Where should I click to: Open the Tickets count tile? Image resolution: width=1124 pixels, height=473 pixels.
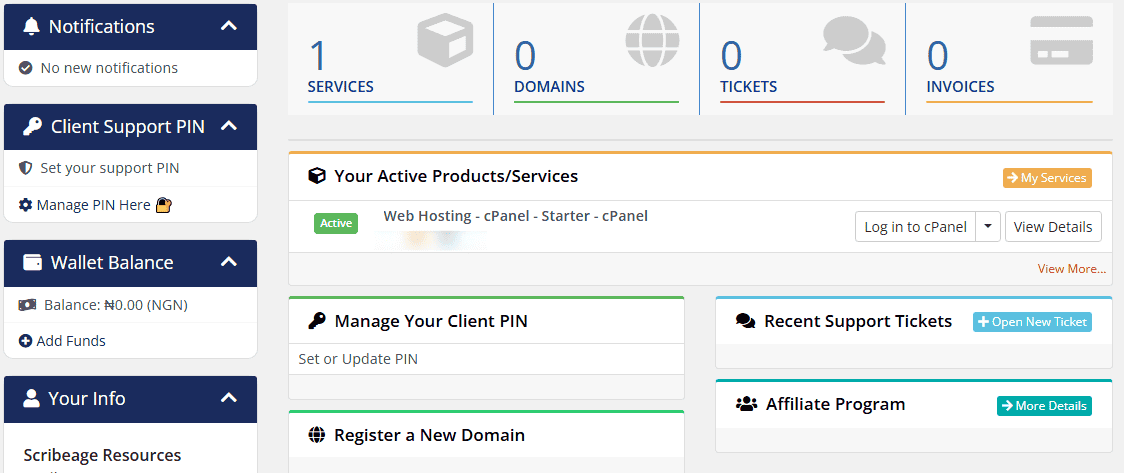point(803,59)
